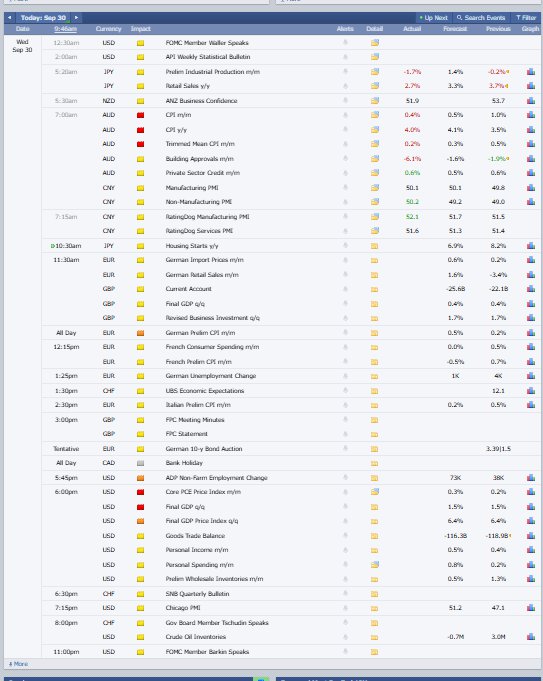Open graph icon for Chicago PMI
Image resolution: width=543 pixels, height=681 pixels.
pos(530,608)
